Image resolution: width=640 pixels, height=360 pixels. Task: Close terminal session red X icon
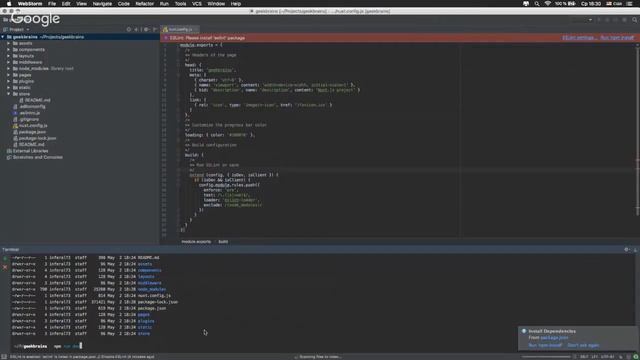coord(5,267)
